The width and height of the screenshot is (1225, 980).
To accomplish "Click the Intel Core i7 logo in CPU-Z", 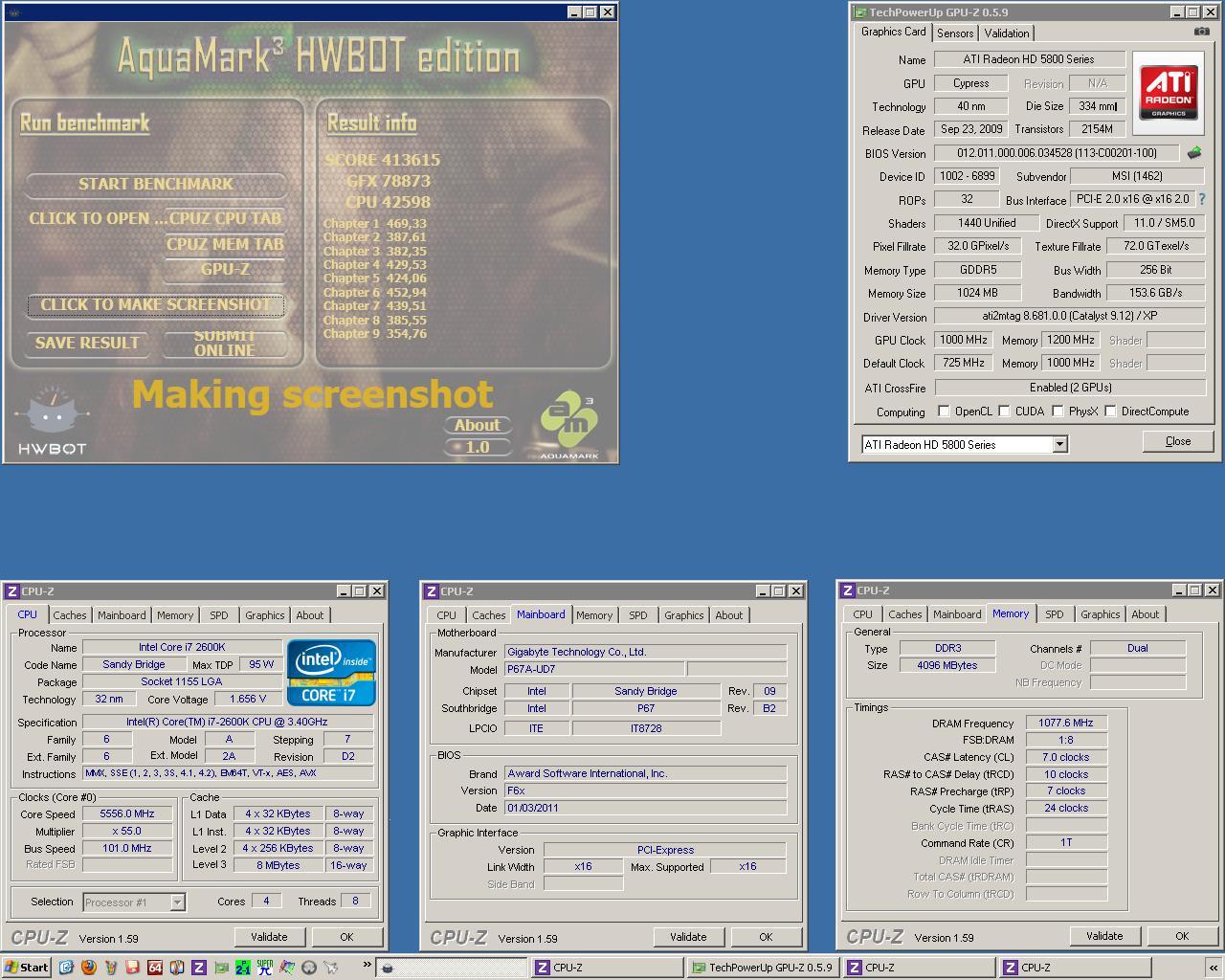I will pos(331,673).
